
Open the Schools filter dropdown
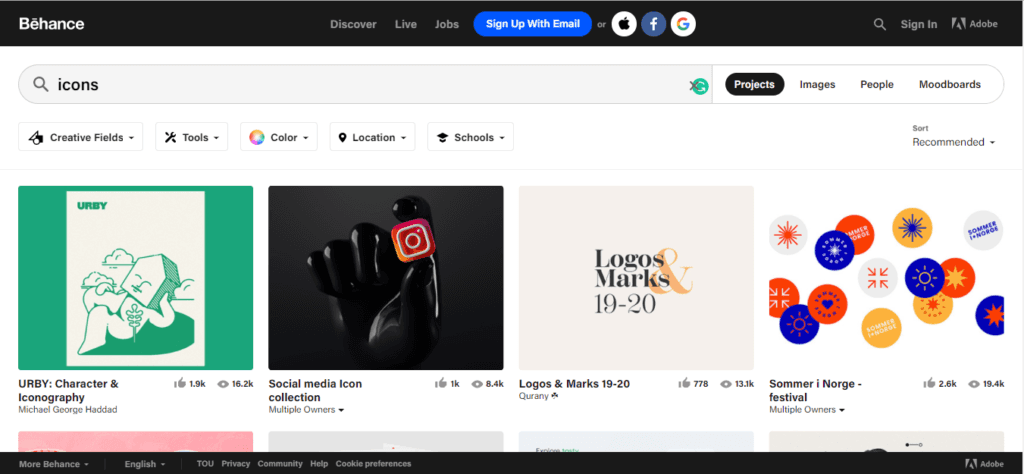click(470, 137)
